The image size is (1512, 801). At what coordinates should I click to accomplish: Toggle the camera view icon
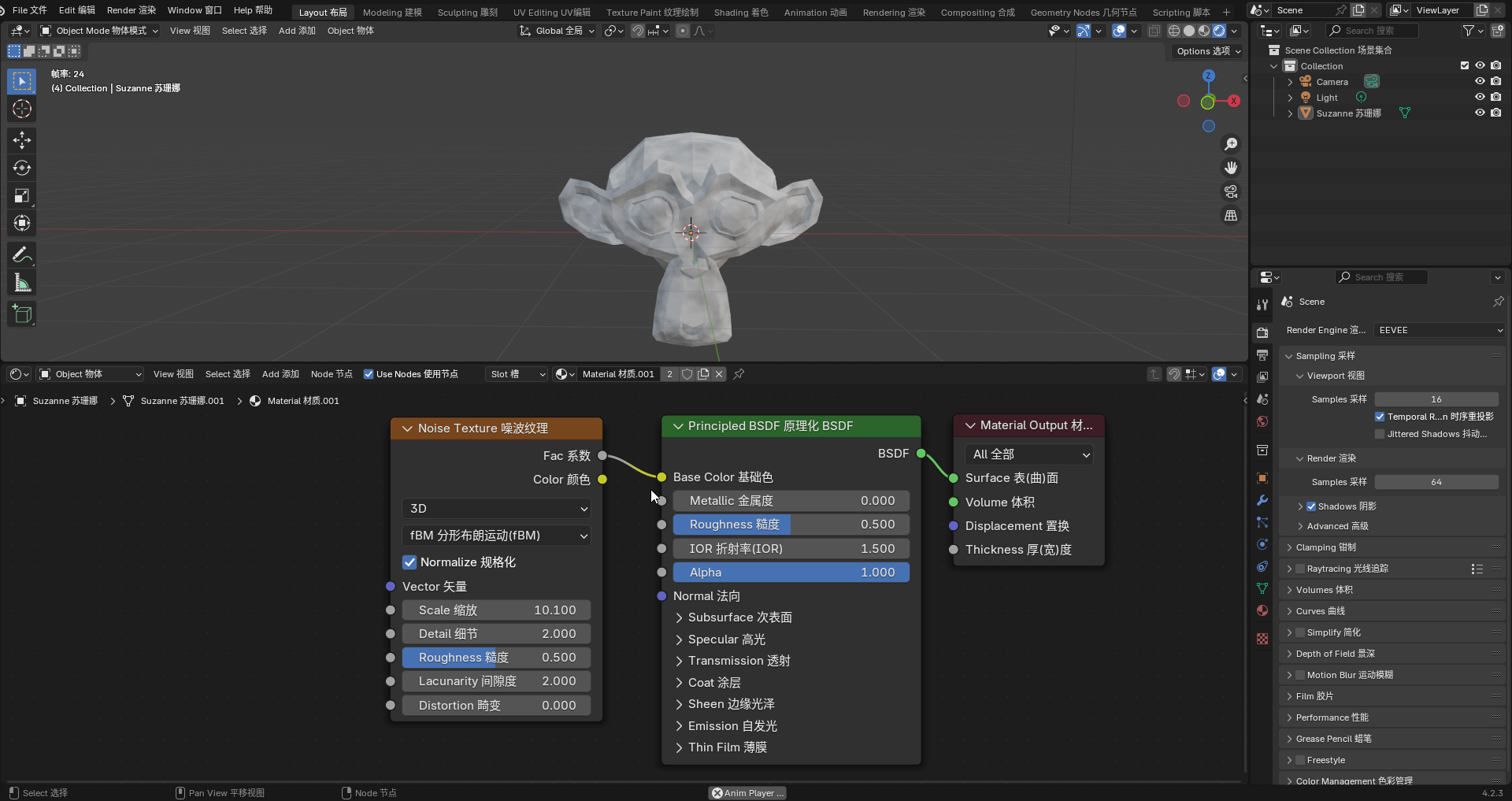click(x=1230, y=191)
